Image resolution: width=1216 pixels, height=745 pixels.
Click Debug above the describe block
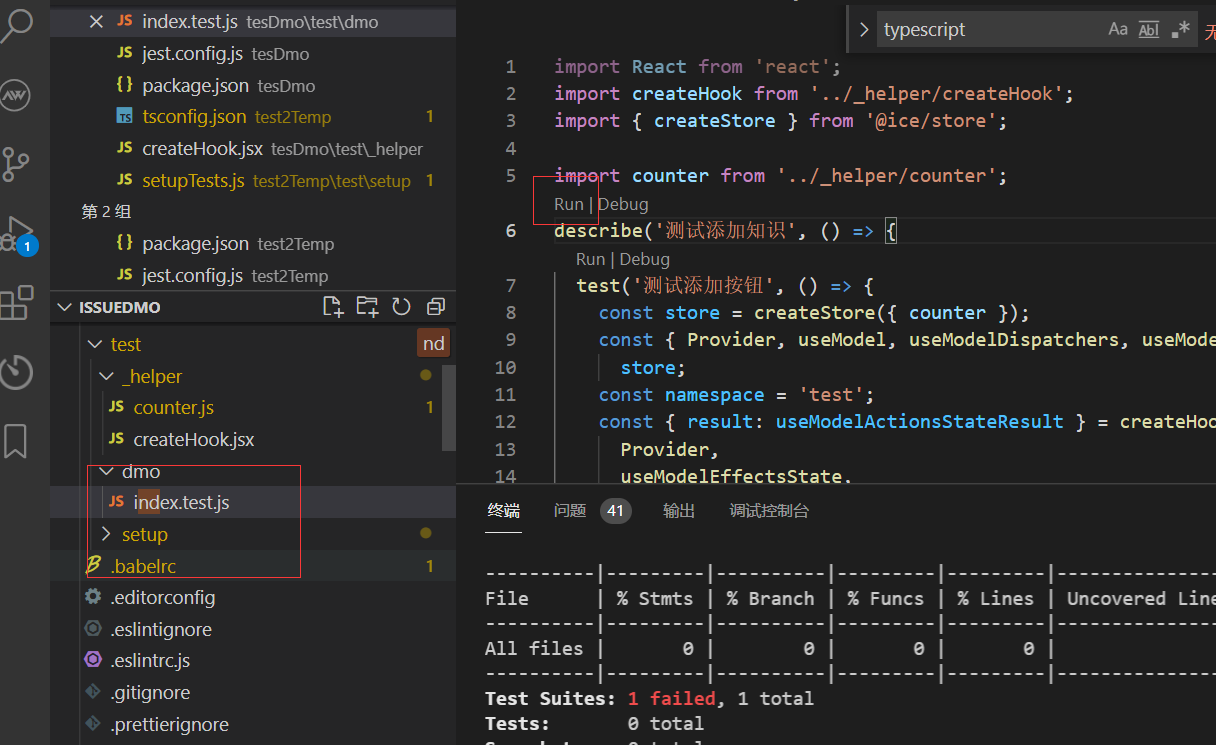coord(623,204)
